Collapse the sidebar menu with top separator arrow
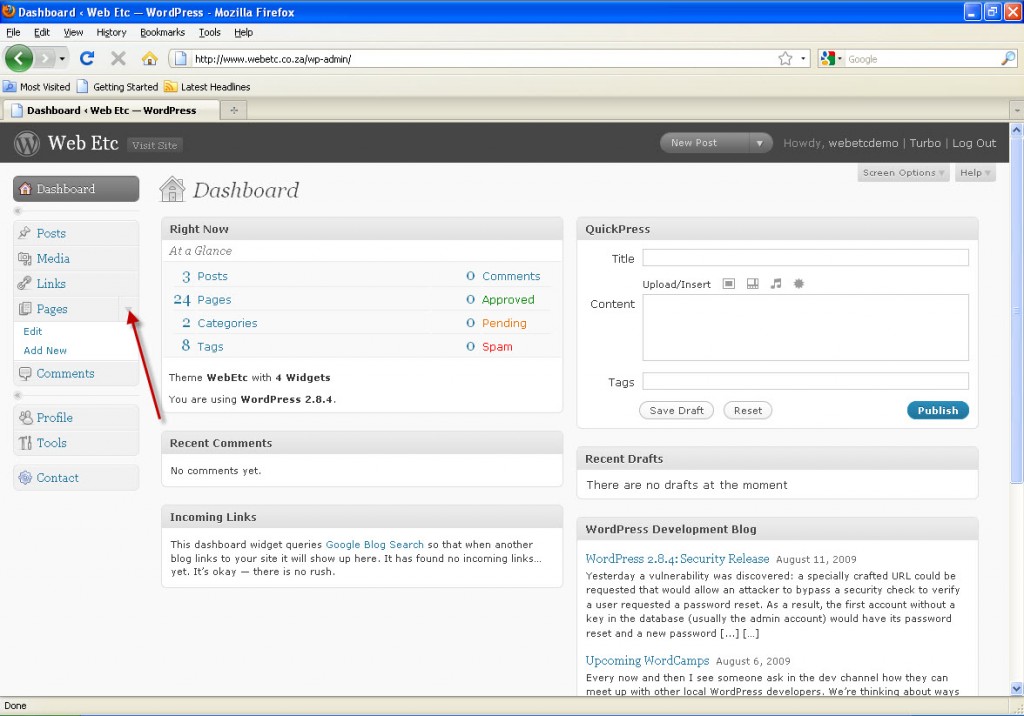Screen dimensions: 1024x716 (18, 210)
